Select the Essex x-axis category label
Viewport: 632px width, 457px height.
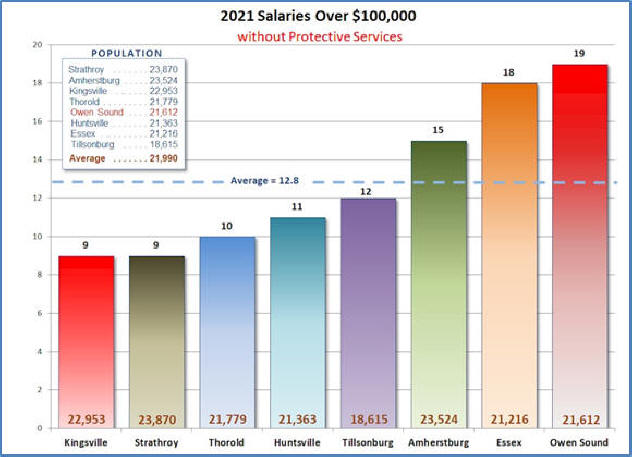(509, 439)
